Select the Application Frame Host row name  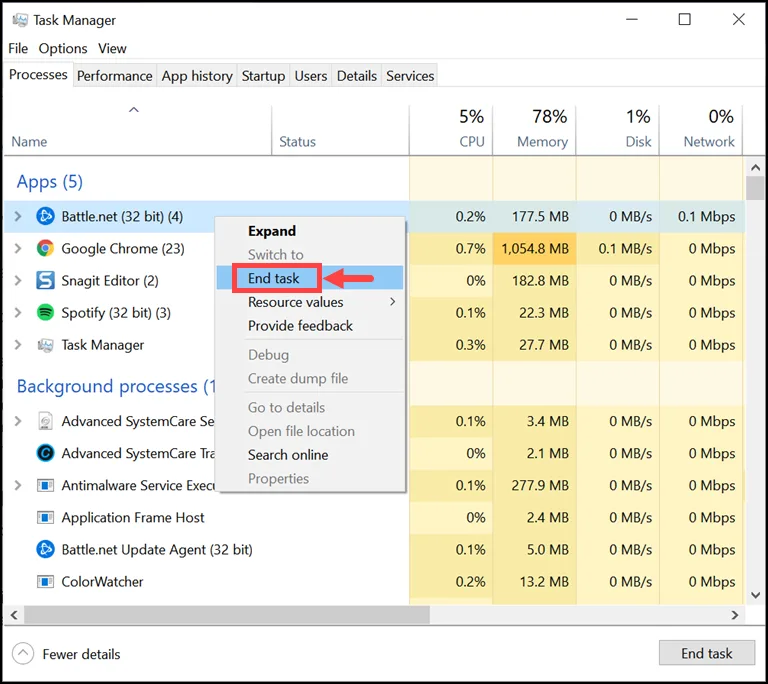(x=133, y=517)
